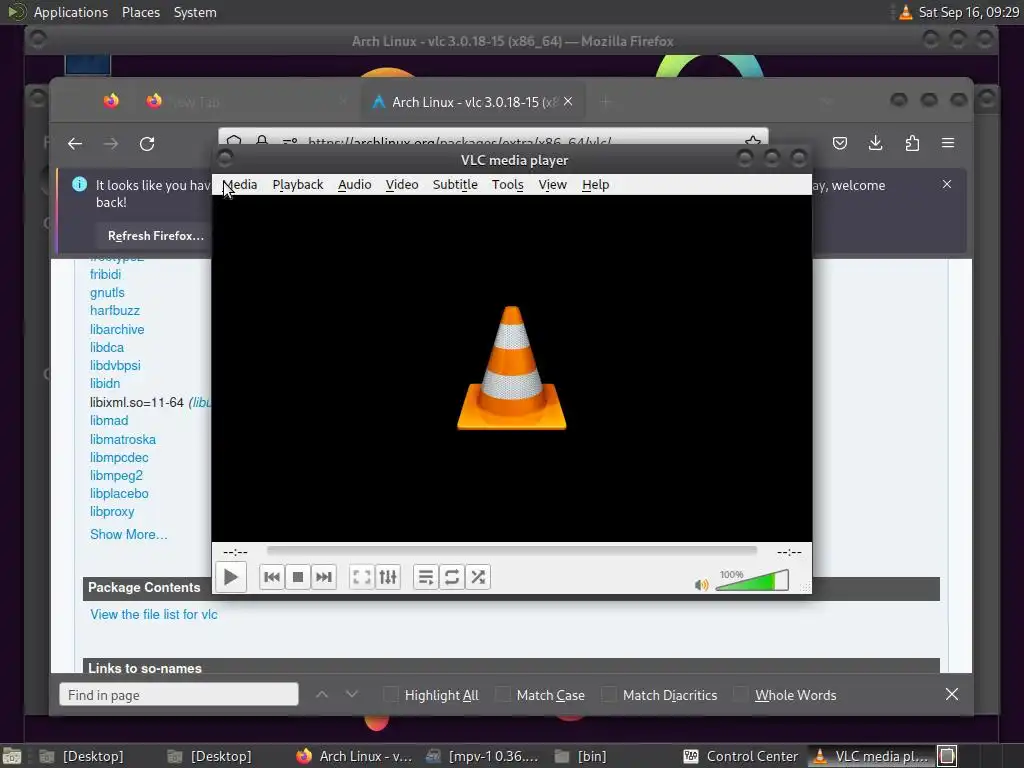The image size is (1024, 768).
Task: Enable Whole Words checkbox
Action: coord(741,694)
